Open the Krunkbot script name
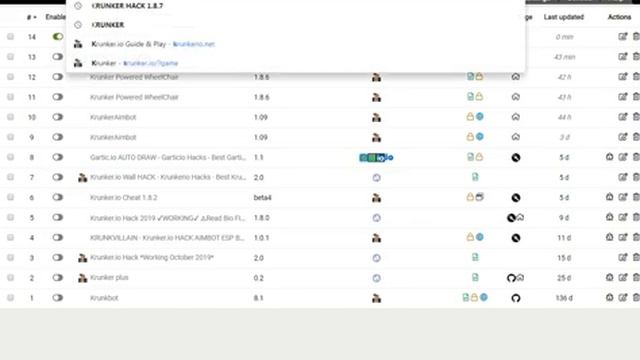The width and height of the screenshot is (640, 360). [x=104, y=298]
